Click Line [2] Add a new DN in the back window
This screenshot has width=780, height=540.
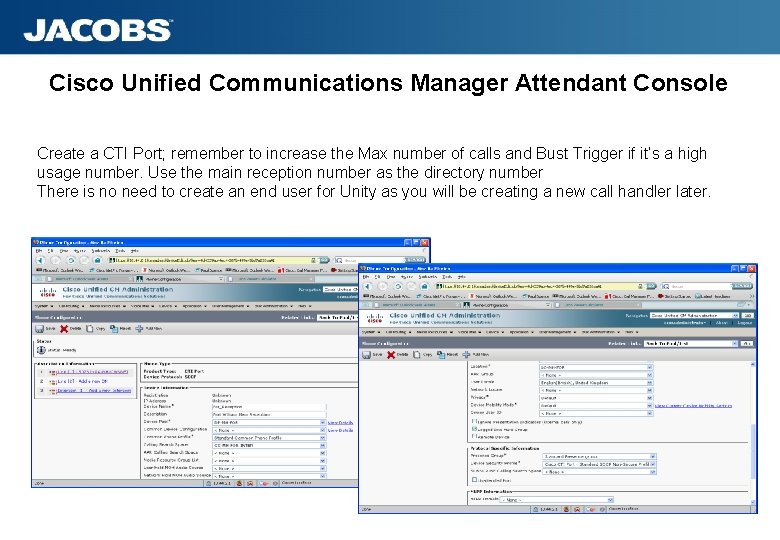pyautogui.click(x=82, y=381)
